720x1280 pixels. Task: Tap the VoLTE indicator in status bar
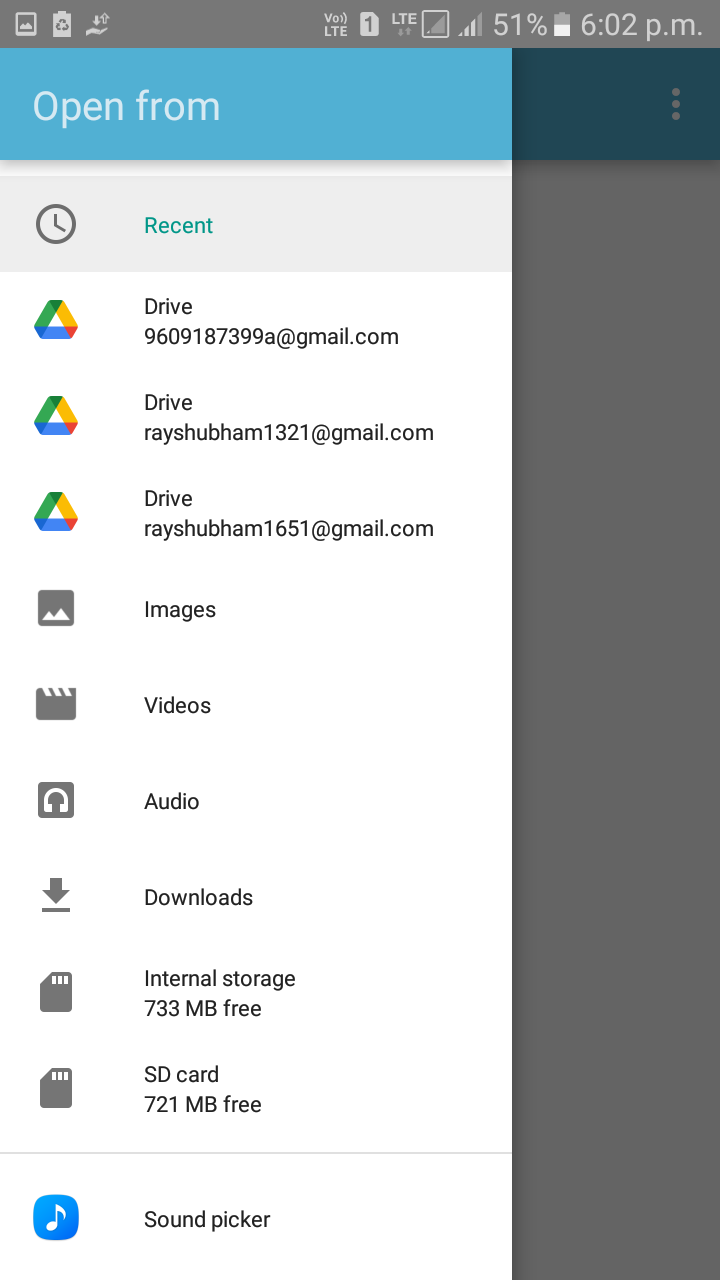[x=336, y=24]
